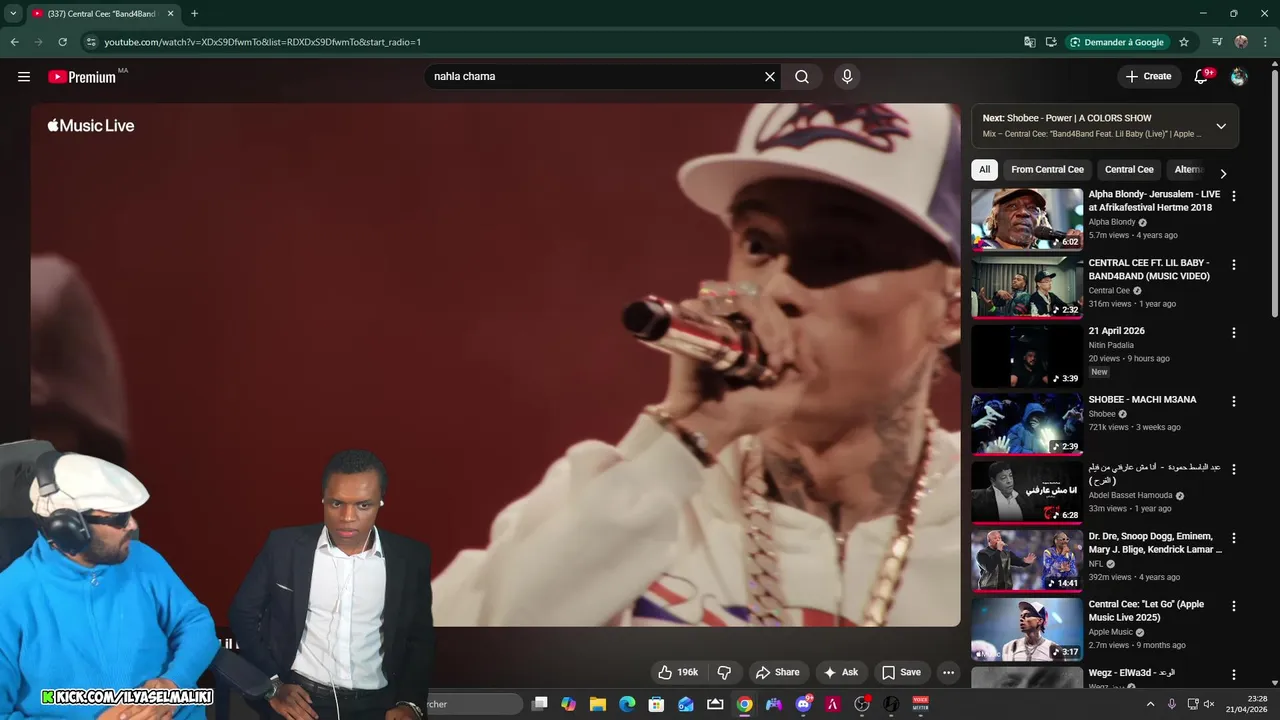Bookmark this page with star icon

[x=1184, y=42]
